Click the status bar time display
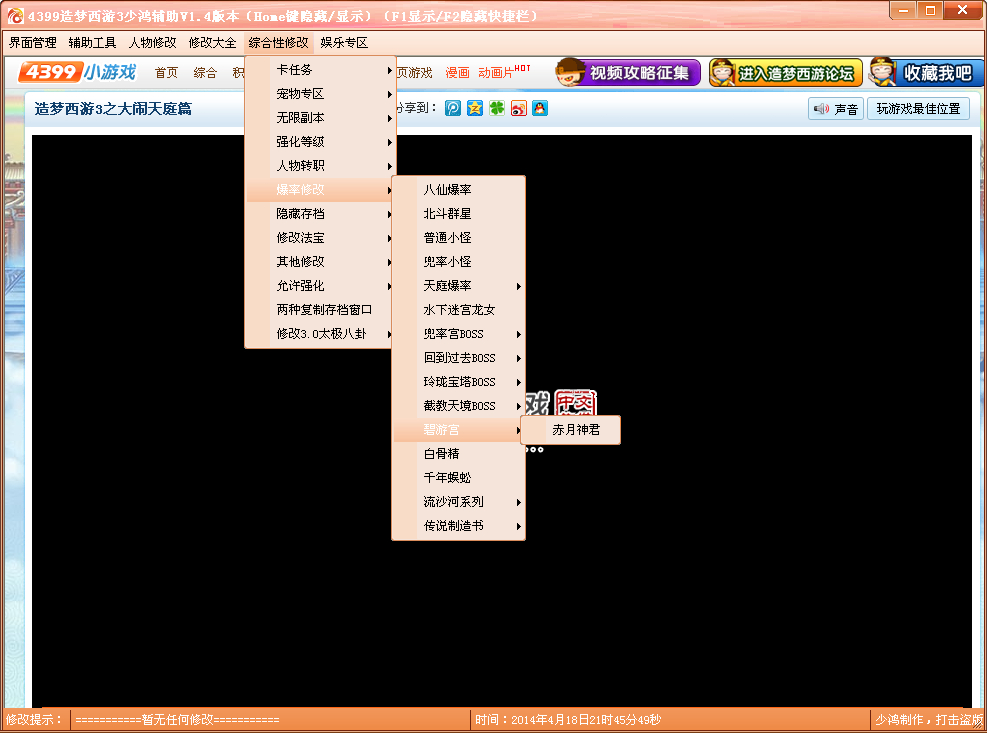 click(568, 720)
